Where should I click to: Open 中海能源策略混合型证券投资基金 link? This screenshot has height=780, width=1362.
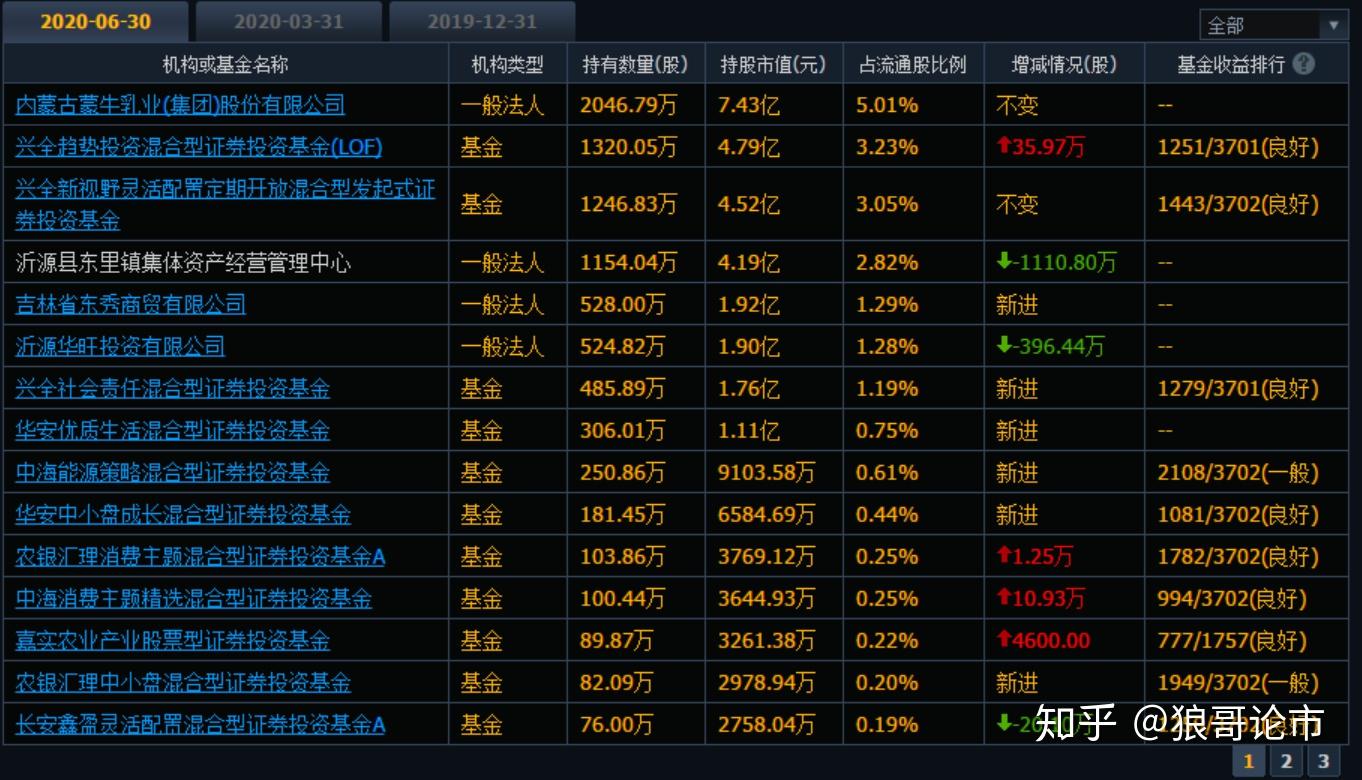point(172,472)
